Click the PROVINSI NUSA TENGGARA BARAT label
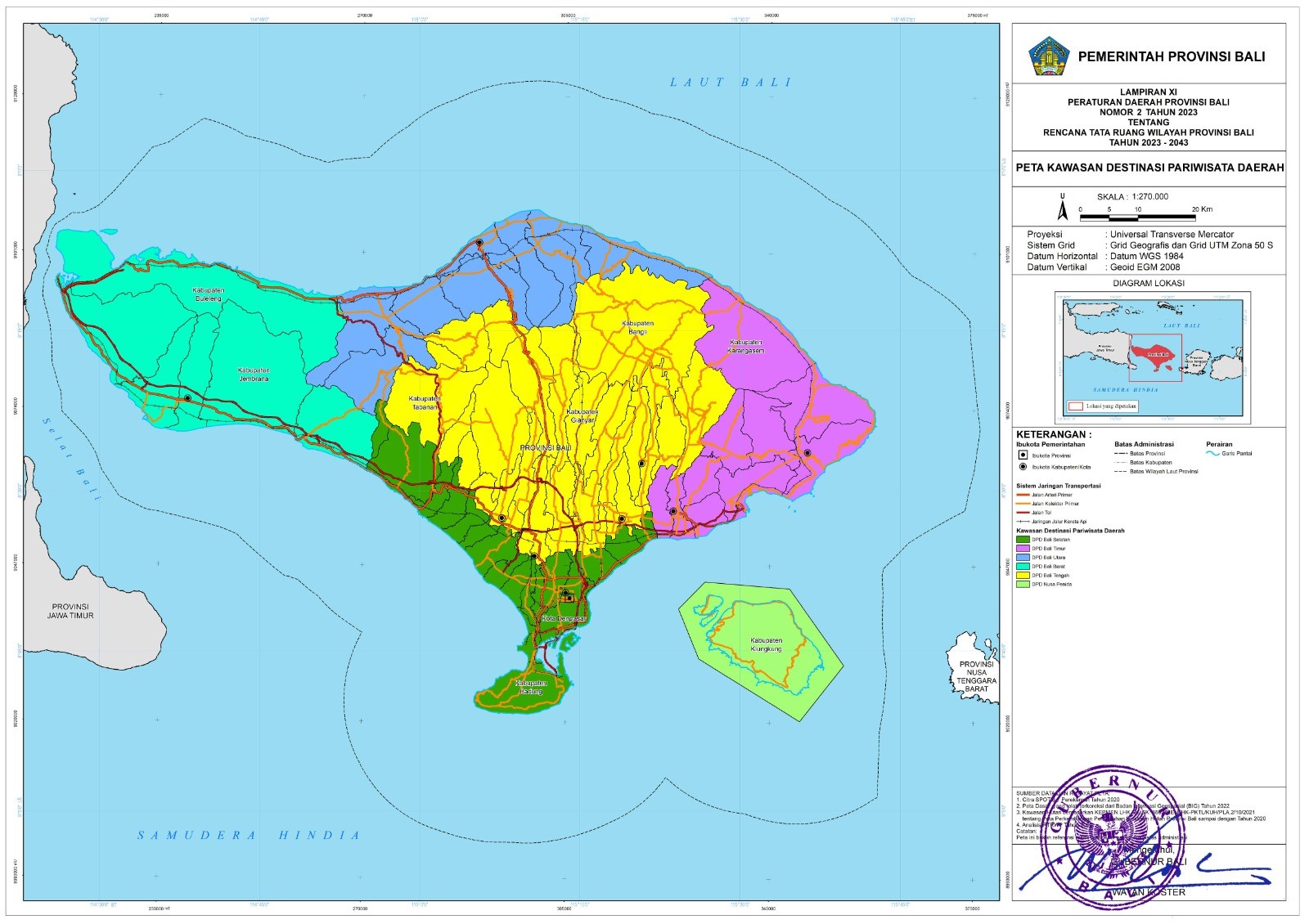Viewport: 1309px width, 924px height. click(976, 676)
